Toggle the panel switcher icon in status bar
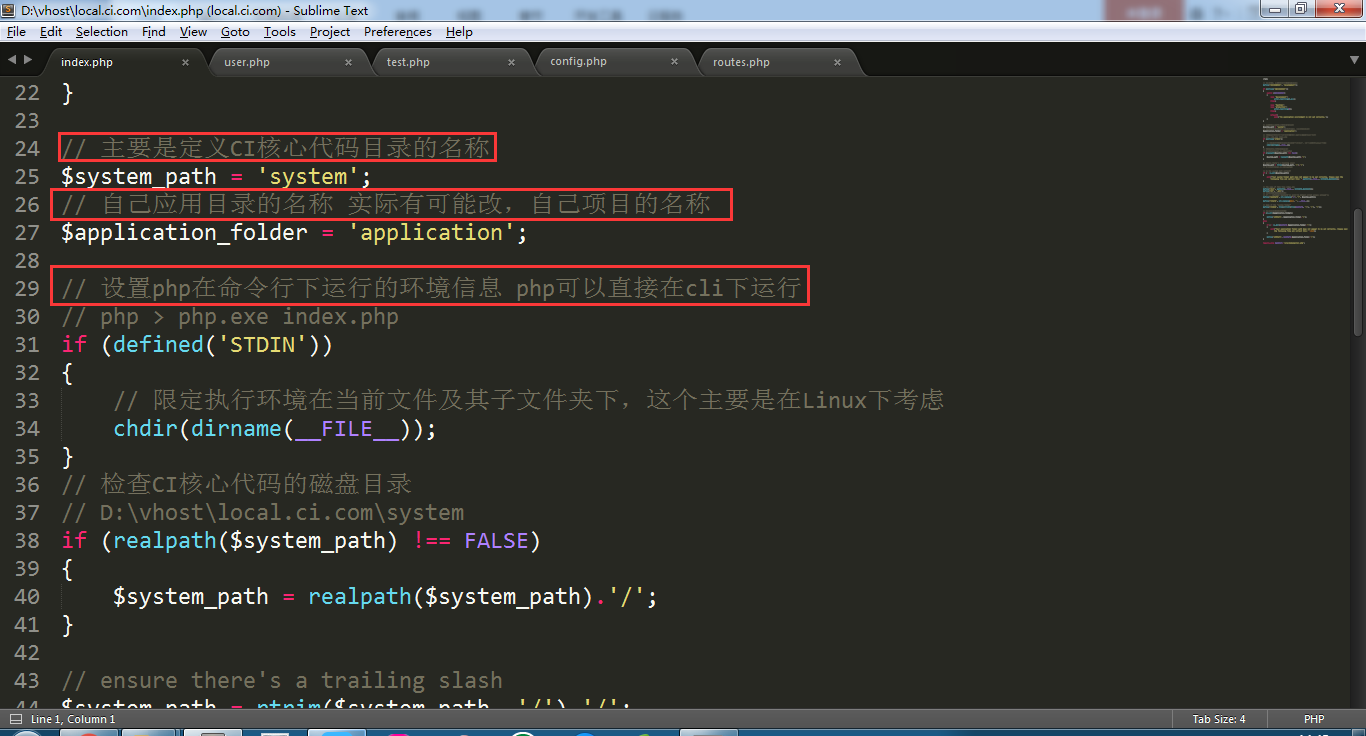This screenshot has height=736, width=1366. pyautogui.click(x=16, y=719)
